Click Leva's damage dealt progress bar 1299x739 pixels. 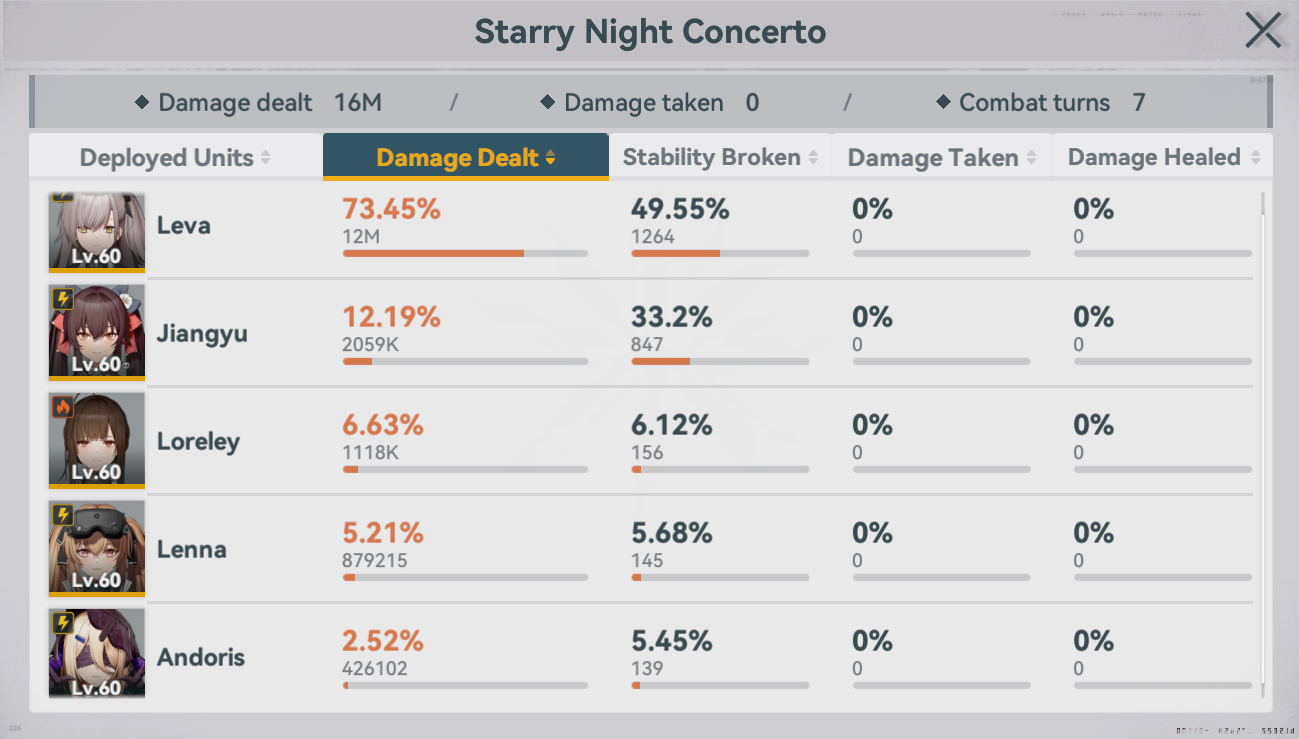[466, 254]
